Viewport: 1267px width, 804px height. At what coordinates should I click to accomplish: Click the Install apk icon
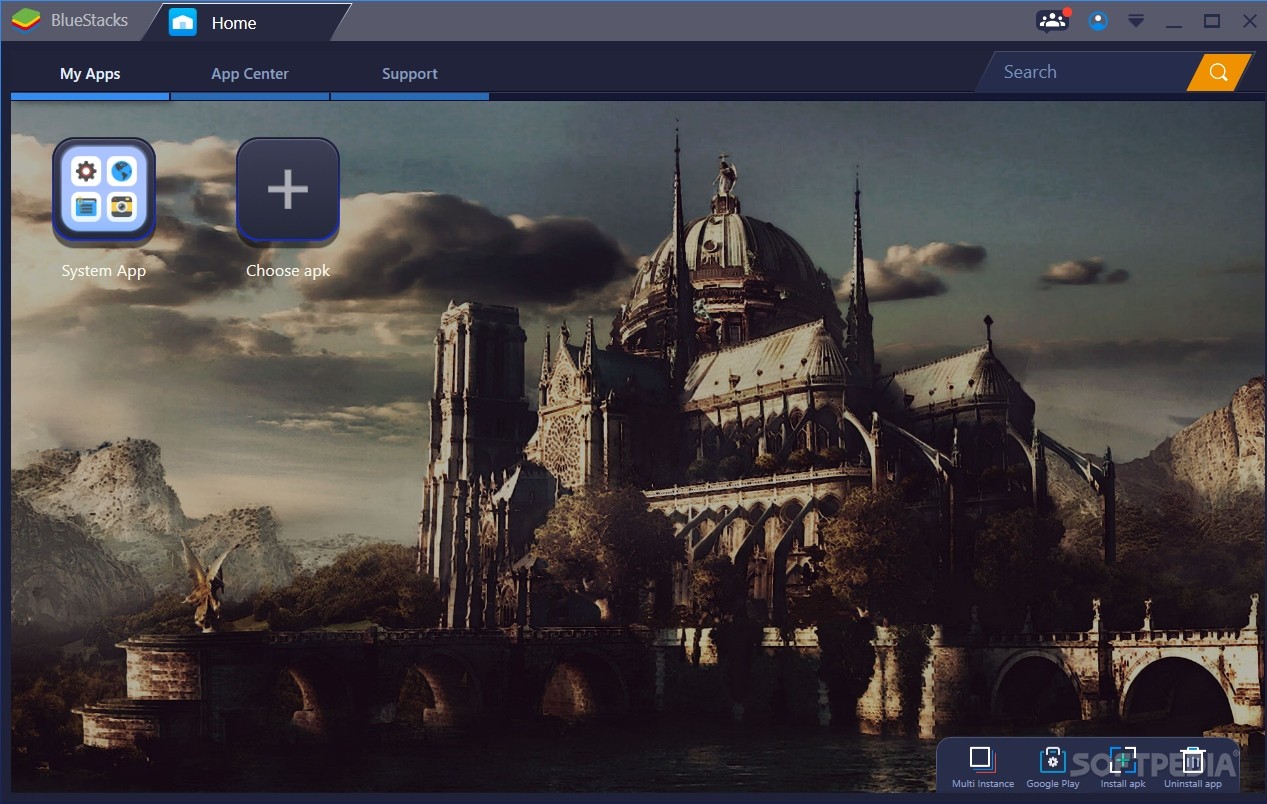pyautogui.click(x=1123, y=760)
